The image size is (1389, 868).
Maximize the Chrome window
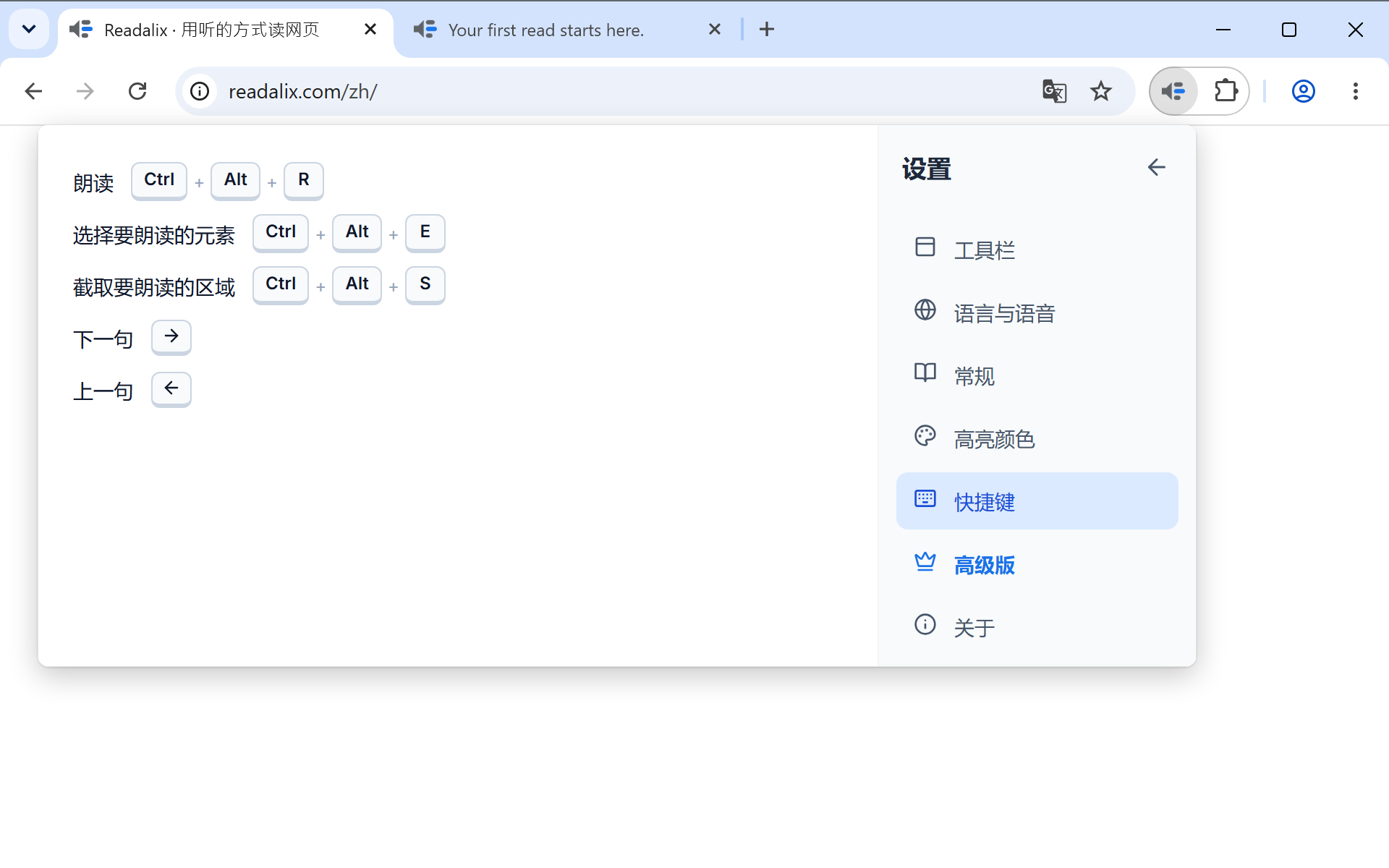coord(1289,30)
